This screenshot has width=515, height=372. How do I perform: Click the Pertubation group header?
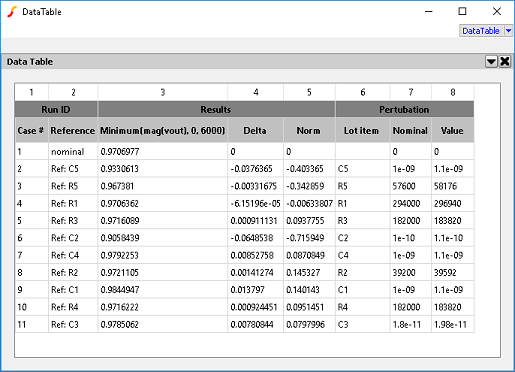(x=404, y=109)
